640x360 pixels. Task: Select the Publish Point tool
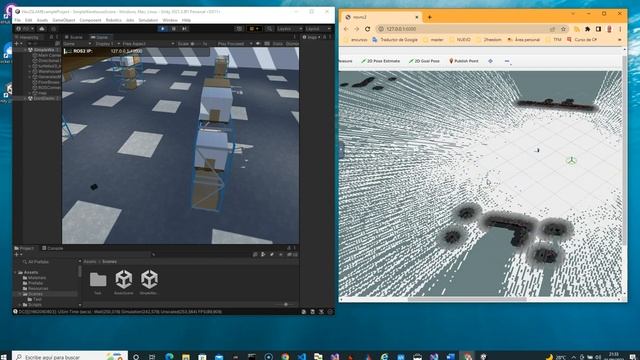(x=463, y=61)
